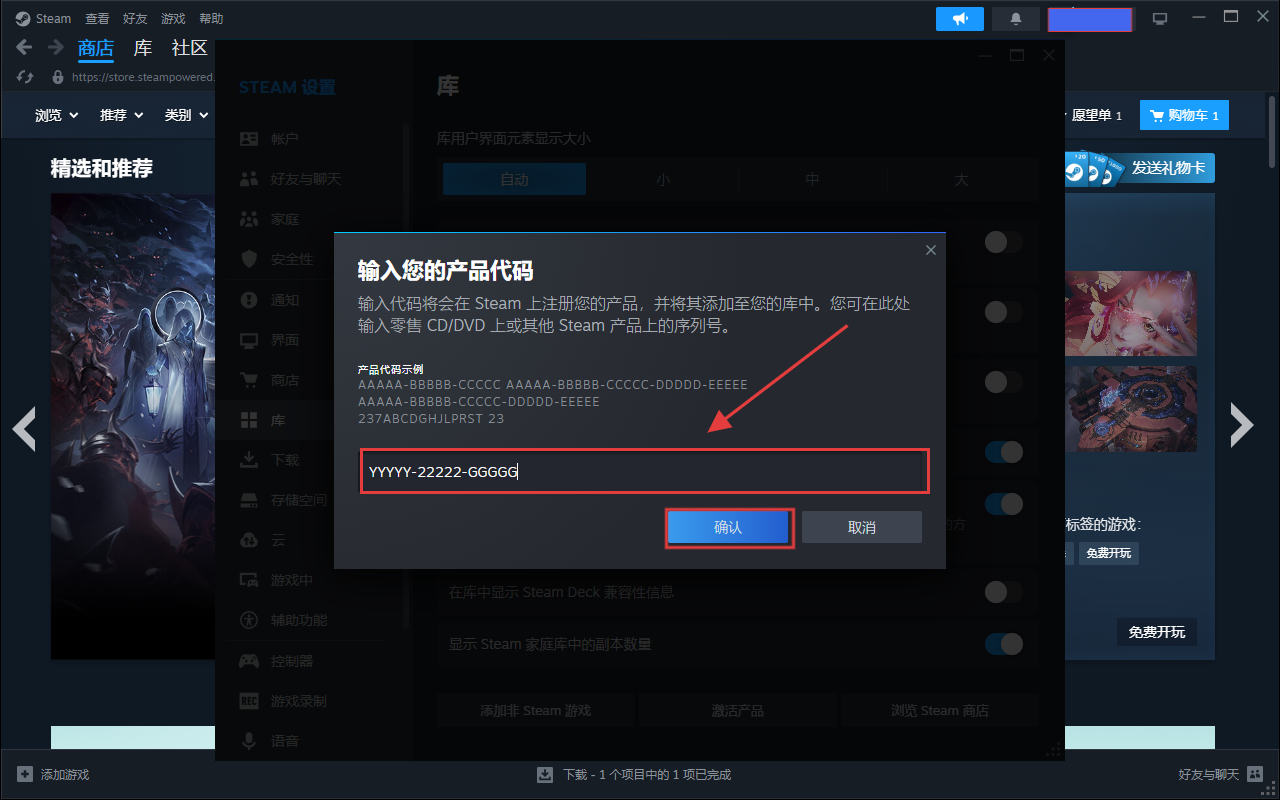Open the 愿望单 wishlist link

pyautogui.click(x=1096, y=116)
